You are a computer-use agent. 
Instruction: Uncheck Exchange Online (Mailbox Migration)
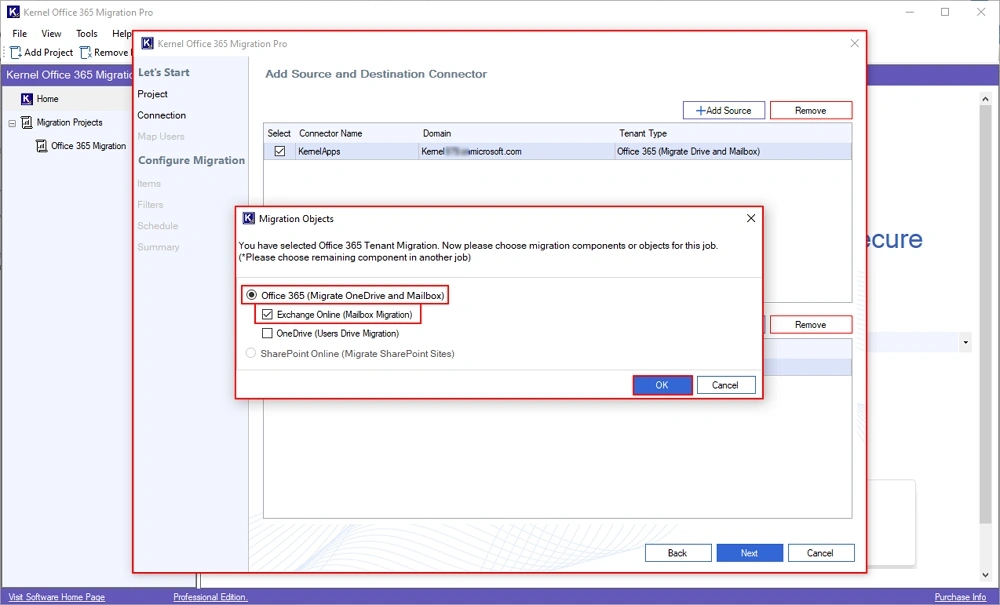(x=267, y=314)
